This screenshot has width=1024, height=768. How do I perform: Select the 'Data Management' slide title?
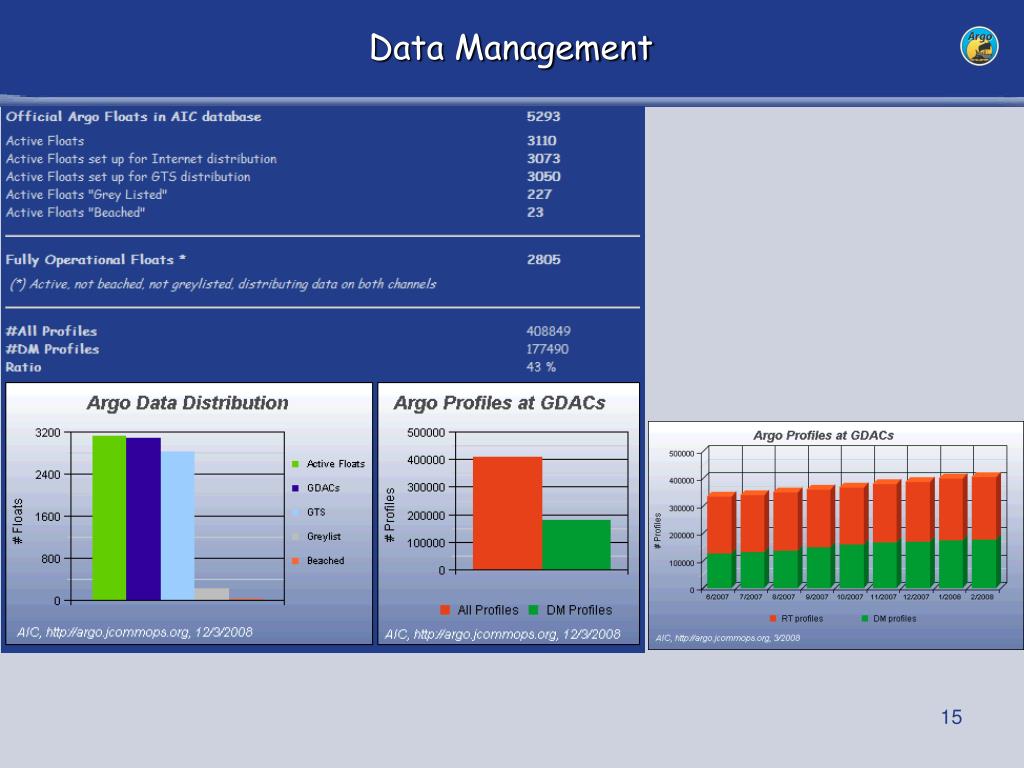(511, 48)
